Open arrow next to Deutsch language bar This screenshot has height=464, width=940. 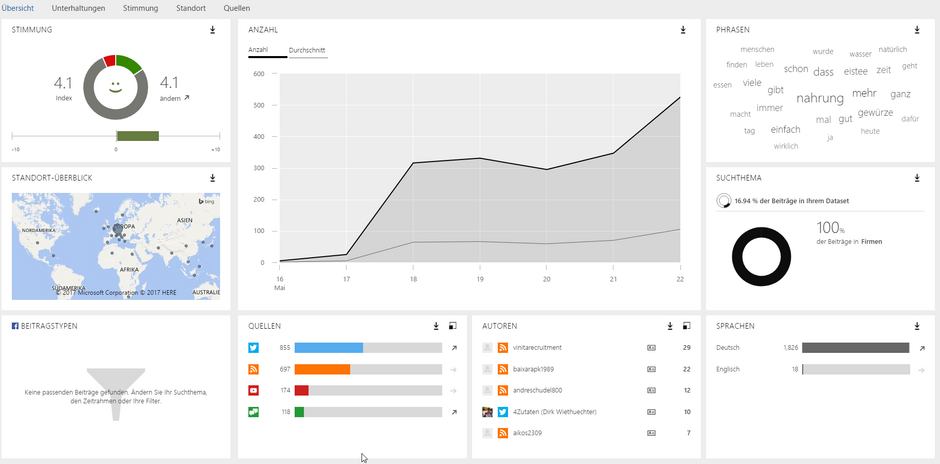(921, 348)
